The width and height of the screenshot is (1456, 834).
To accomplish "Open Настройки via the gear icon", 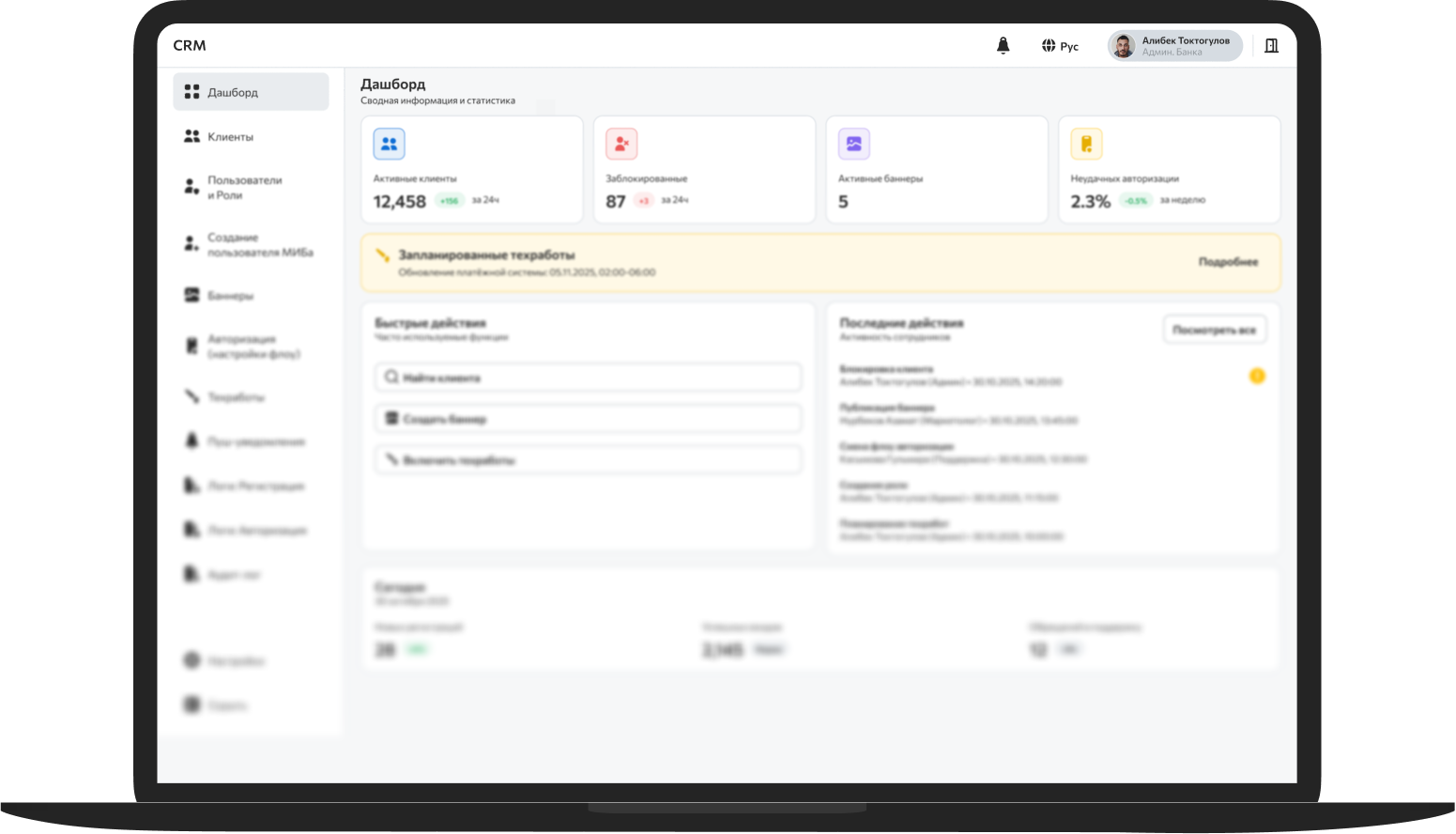I will 192,660.
